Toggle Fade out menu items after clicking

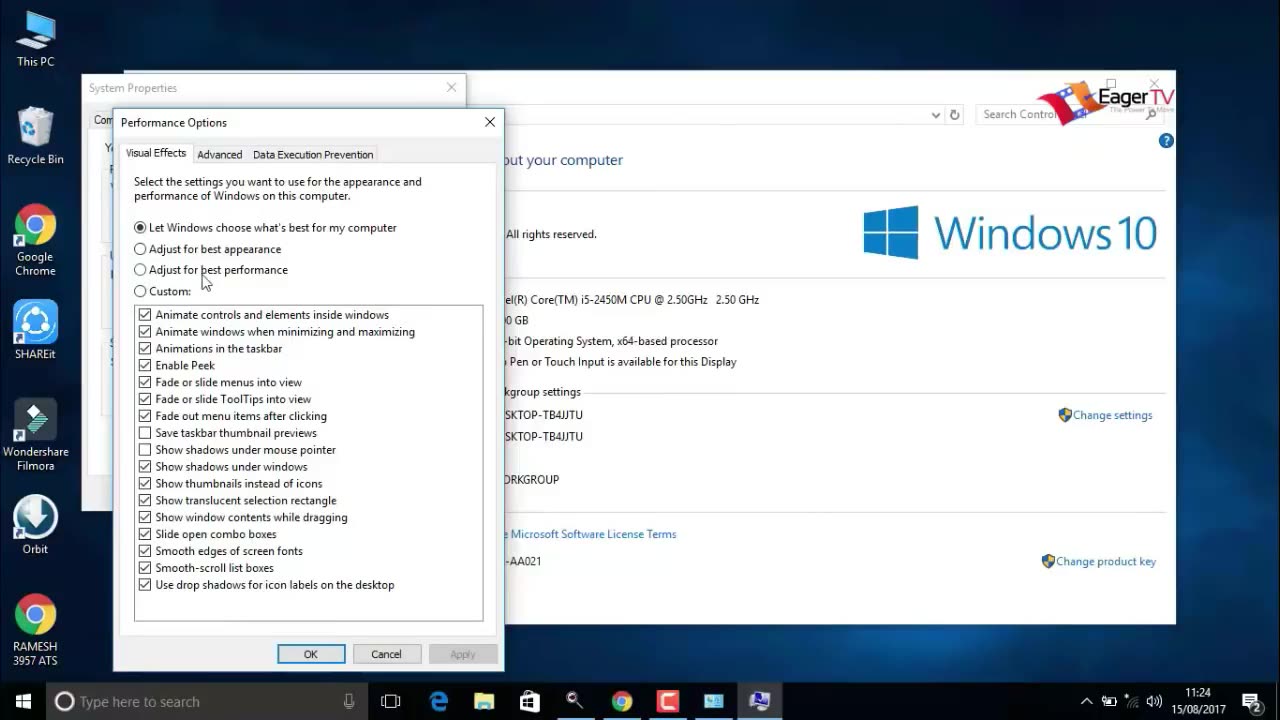click(145, 416)
